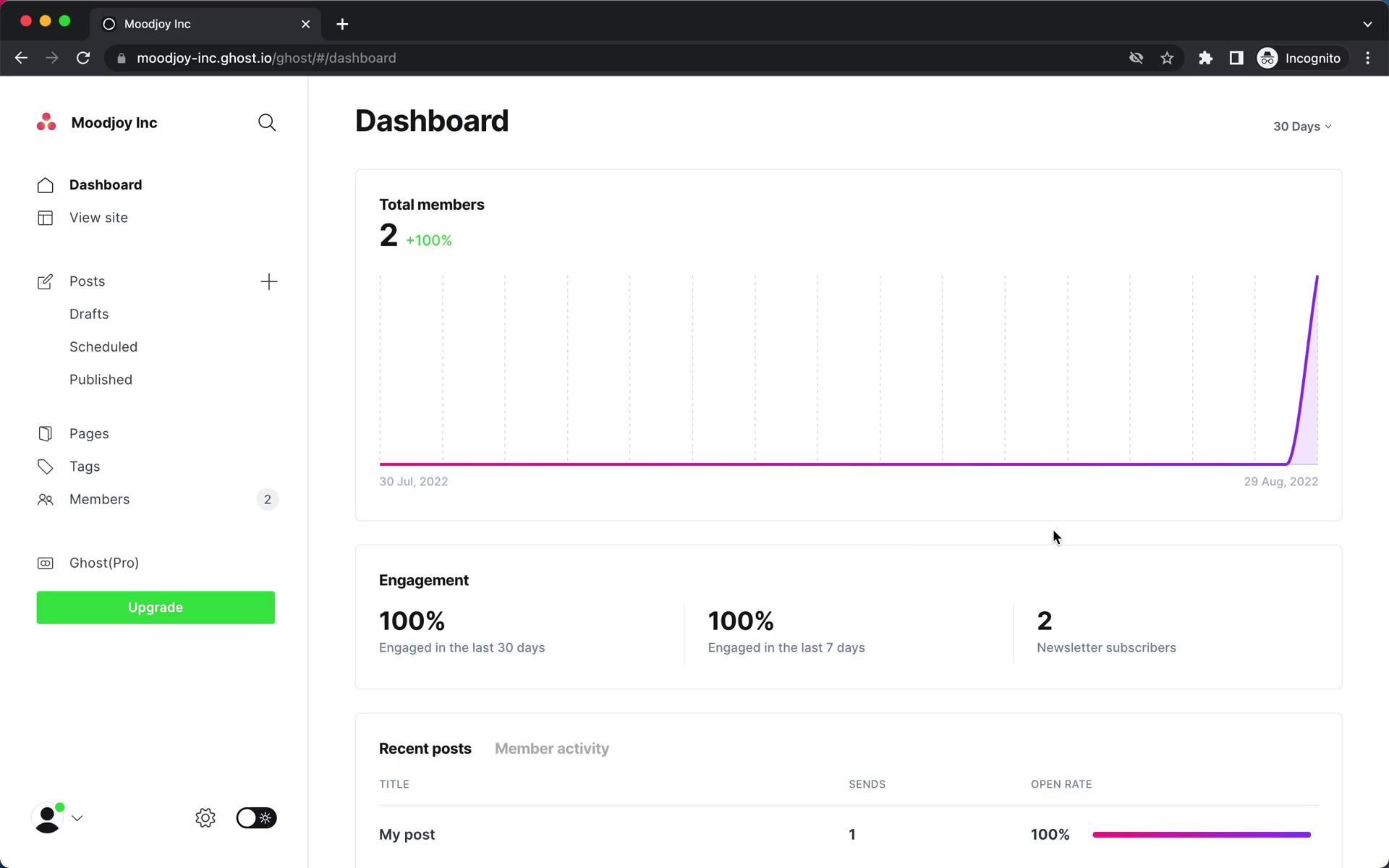Click the browser address bar URL
This screenshot has height=868, width=1389.
point(266,59)
